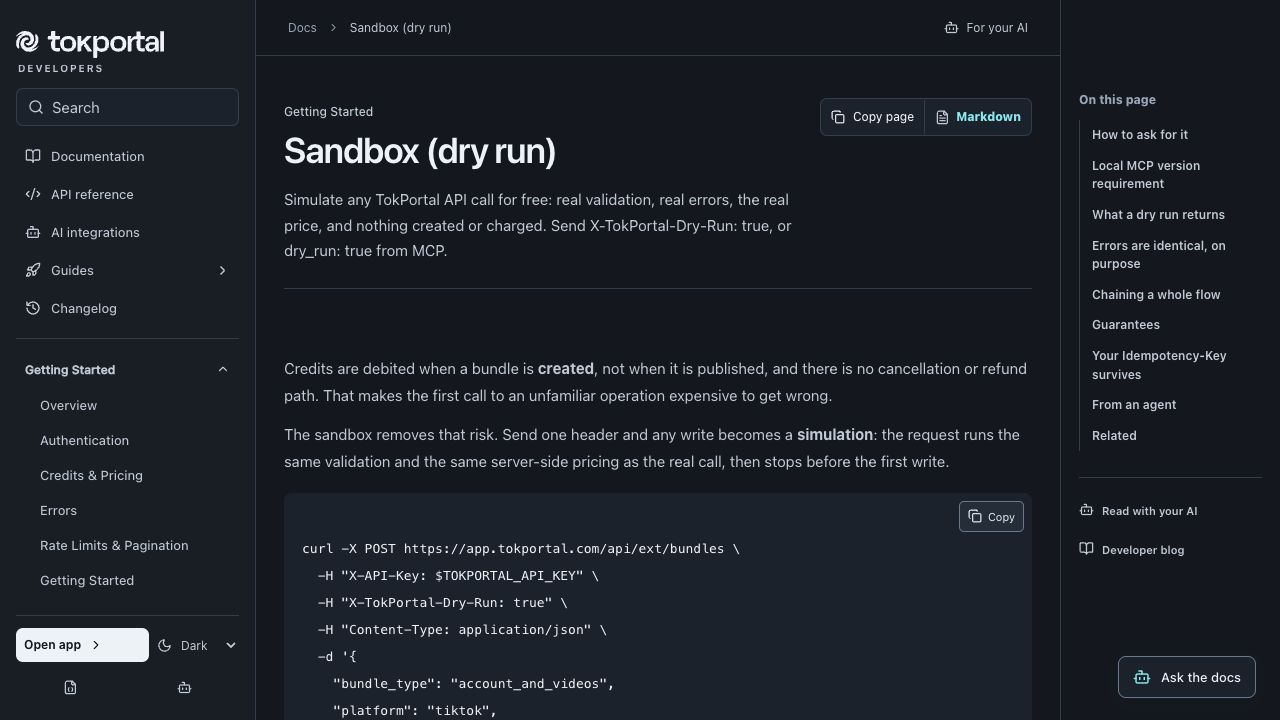Click the JSON file icon at sidebar bottom
Screen dimensions: 1280x720
(x=70, y=687)
